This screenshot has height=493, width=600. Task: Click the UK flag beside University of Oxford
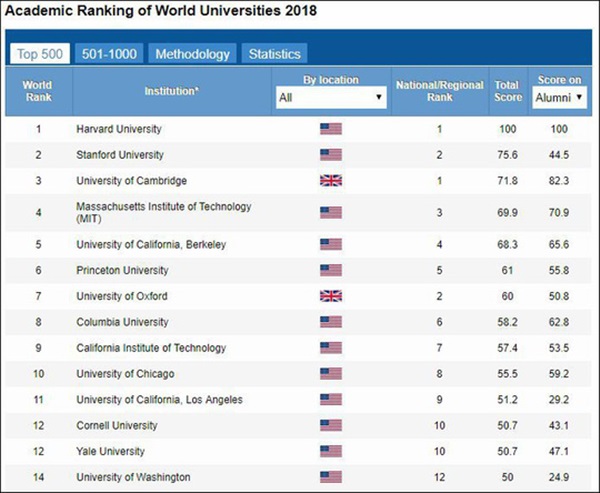[x=330, y=297]
